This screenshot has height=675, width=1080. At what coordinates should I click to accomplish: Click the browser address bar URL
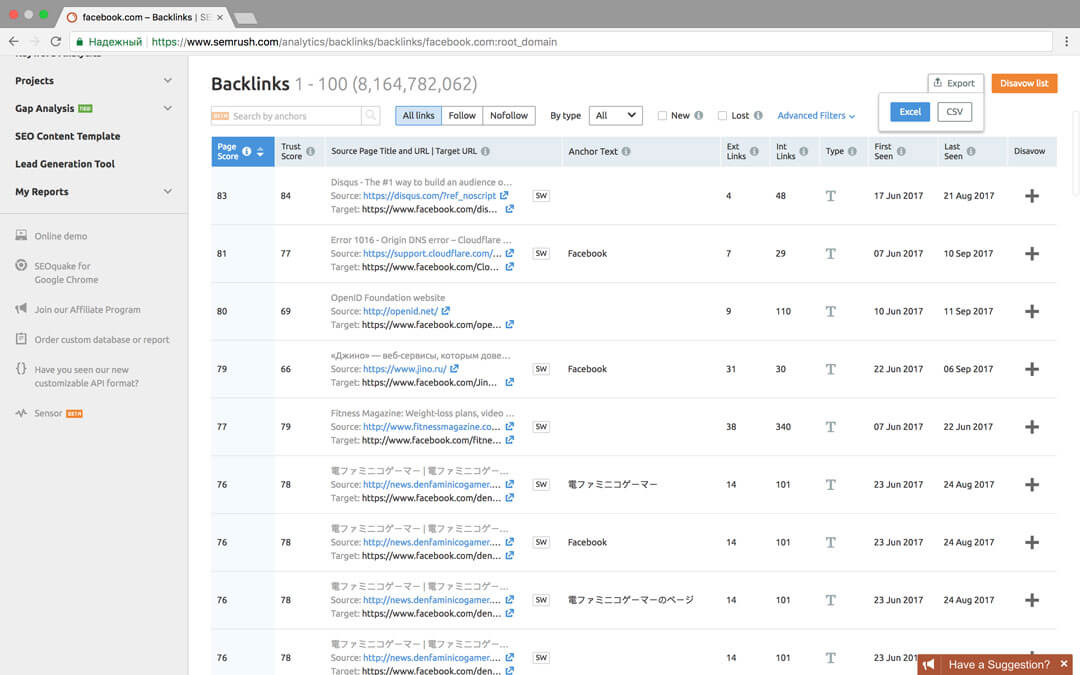pyautogui.click(x=354, y=41)
